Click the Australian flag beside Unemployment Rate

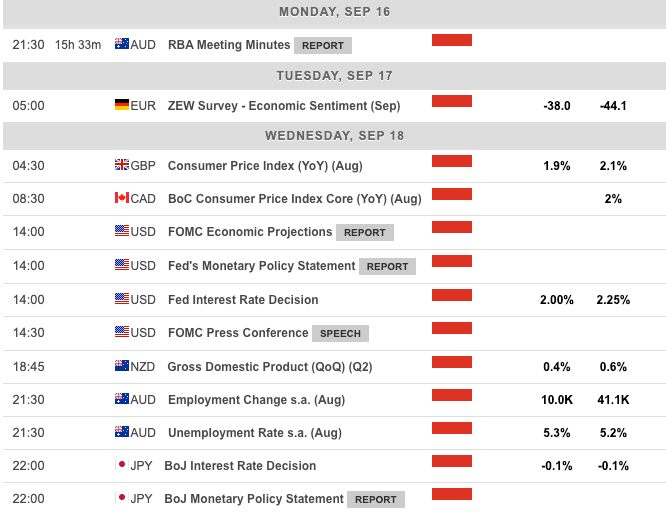coord(122,433)
